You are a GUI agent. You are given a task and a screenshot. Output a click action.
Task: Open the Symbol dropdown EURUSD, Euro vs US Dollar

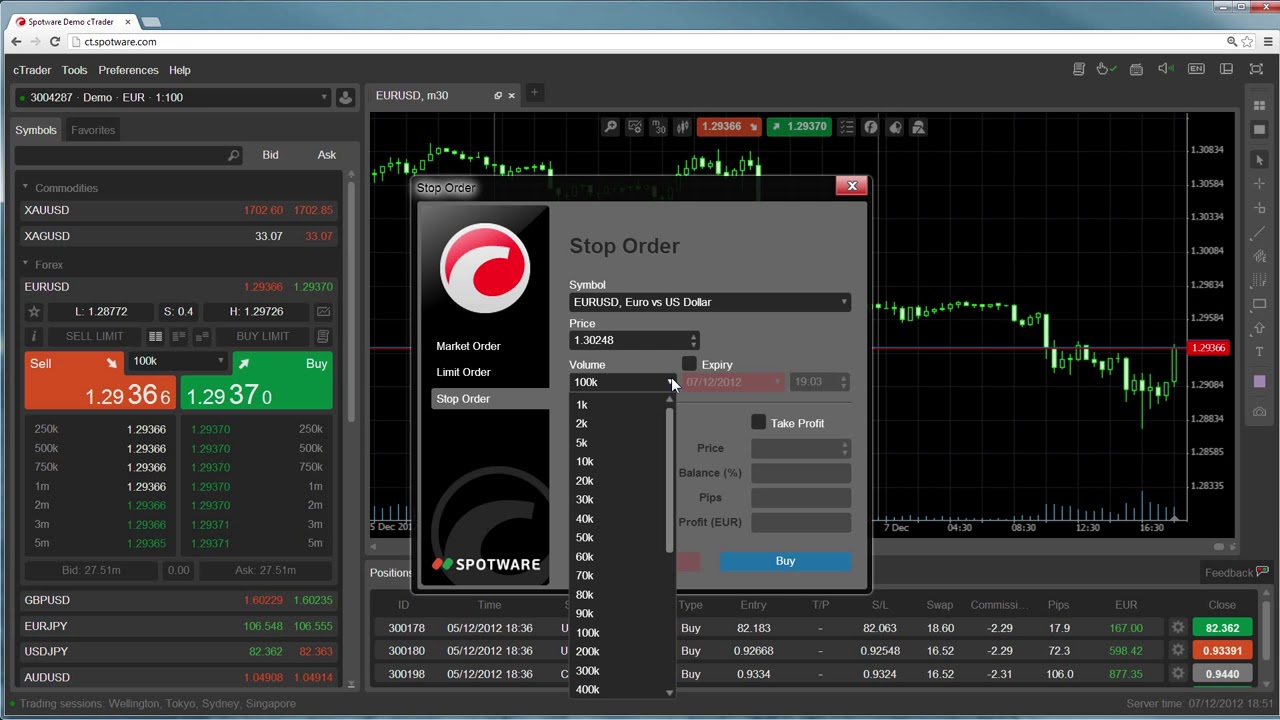click(710, 302)
